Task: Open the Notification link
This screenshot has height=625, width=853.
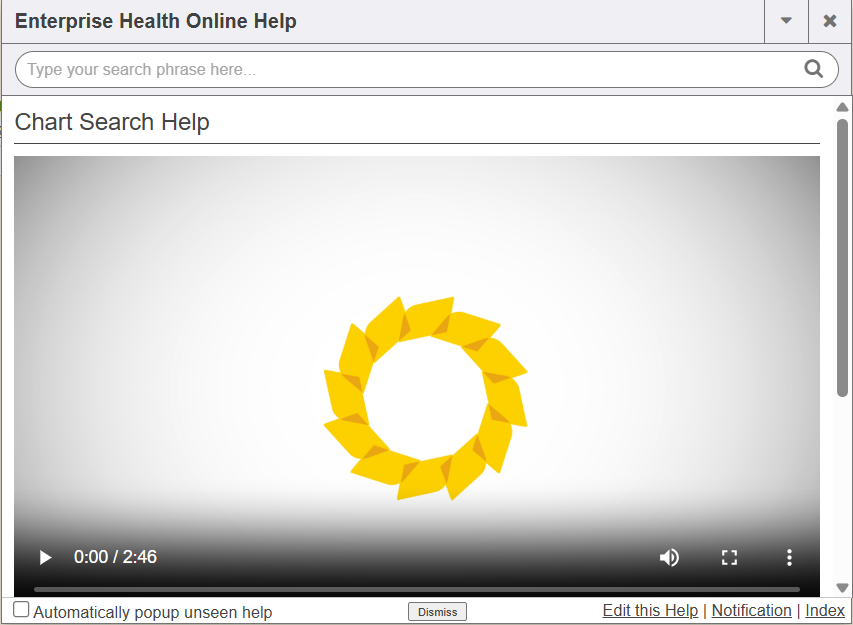Action: point(751,610)
